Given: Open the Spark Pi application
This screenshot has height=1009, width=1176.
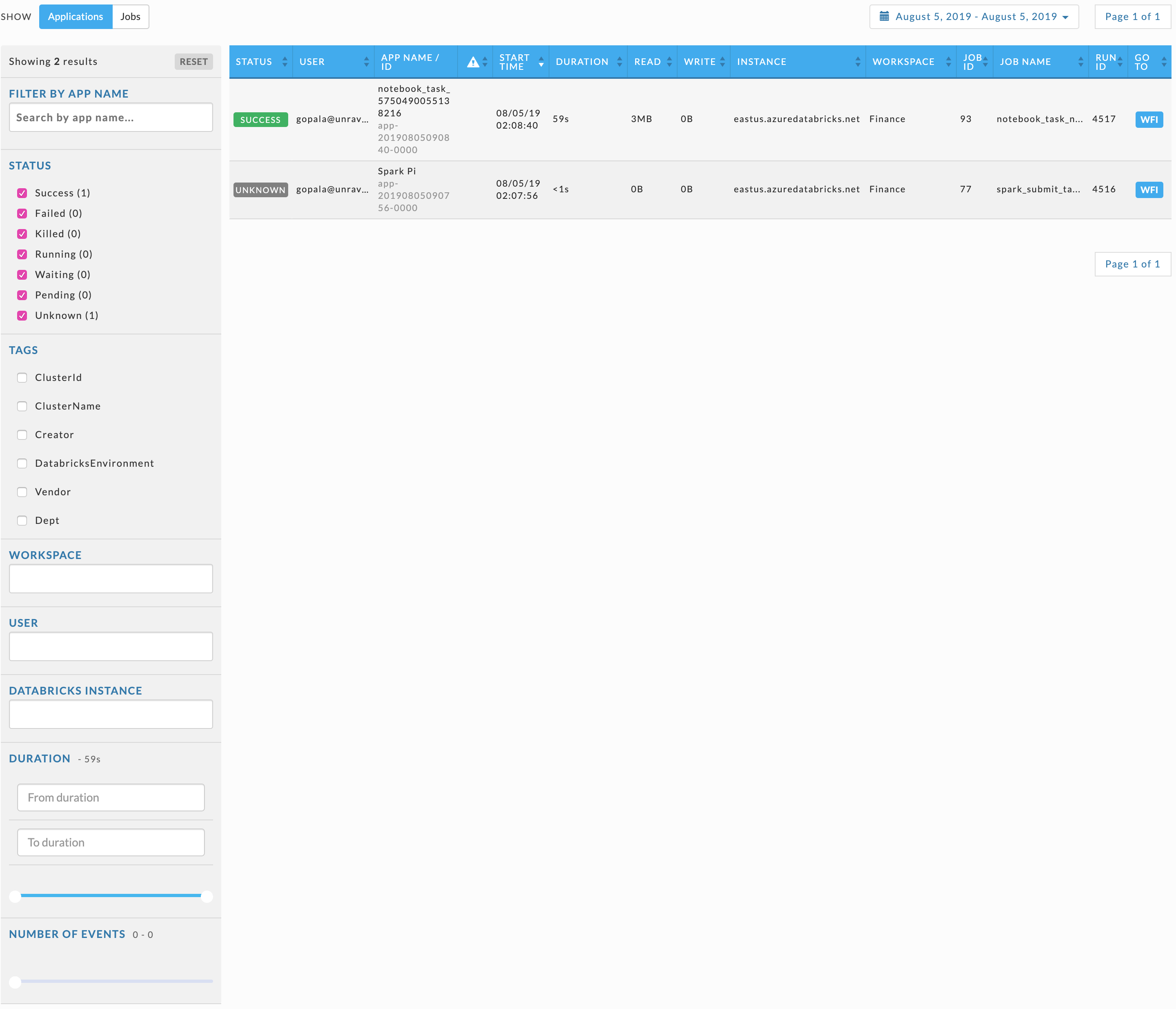Looking at the screenshot, I should click(x=397, y=172).
